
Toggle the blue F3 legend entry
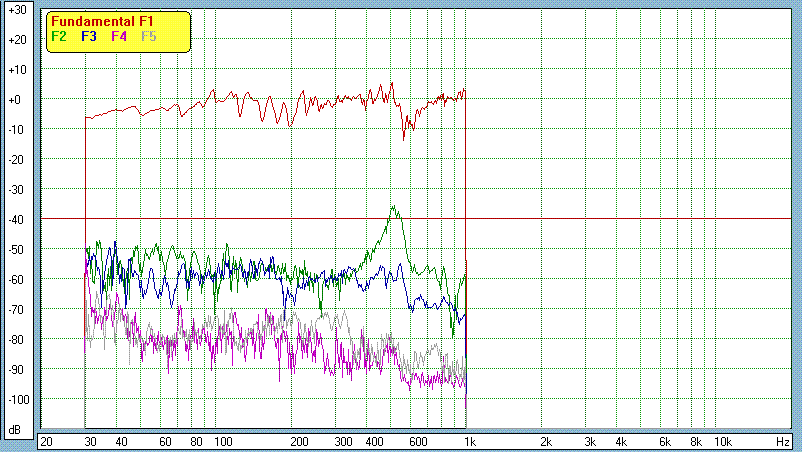[x=89, y=36]
